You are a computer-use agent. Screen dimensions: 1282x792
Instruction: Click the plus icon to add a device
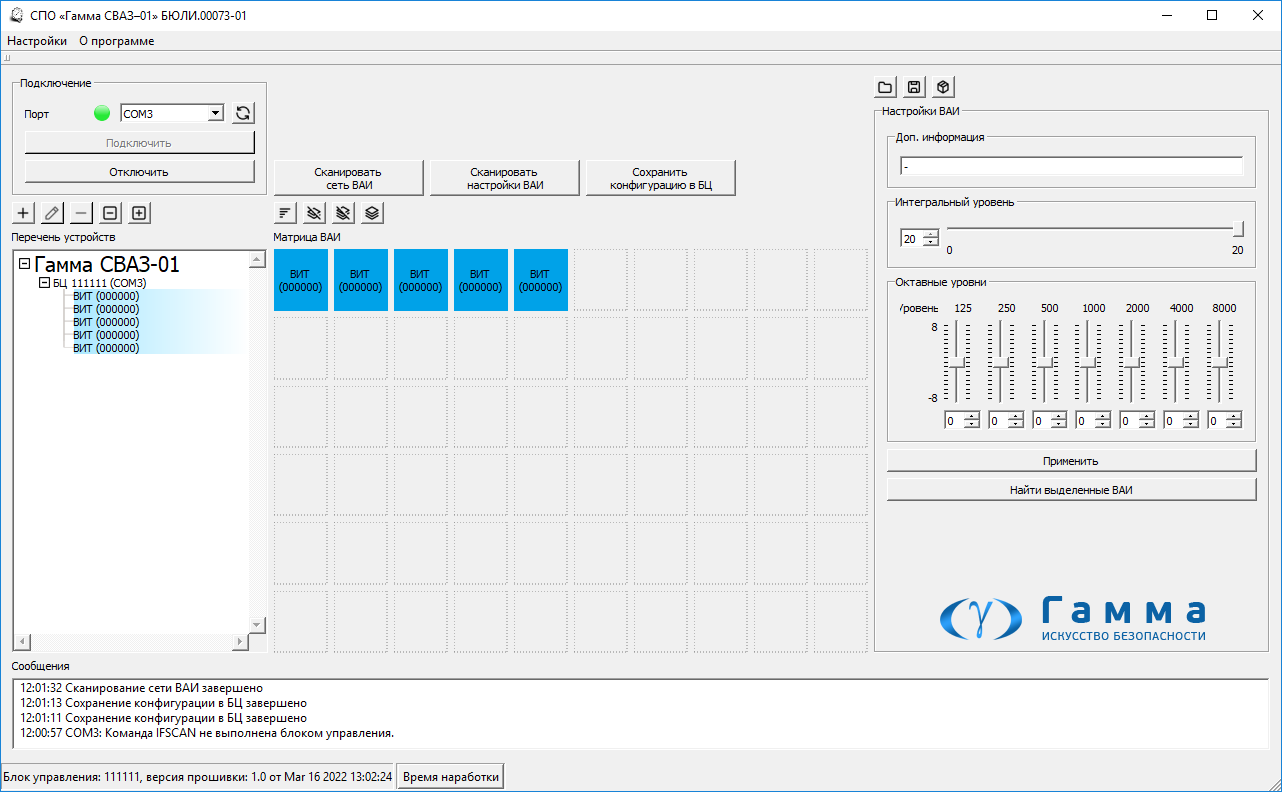point(24,213)
